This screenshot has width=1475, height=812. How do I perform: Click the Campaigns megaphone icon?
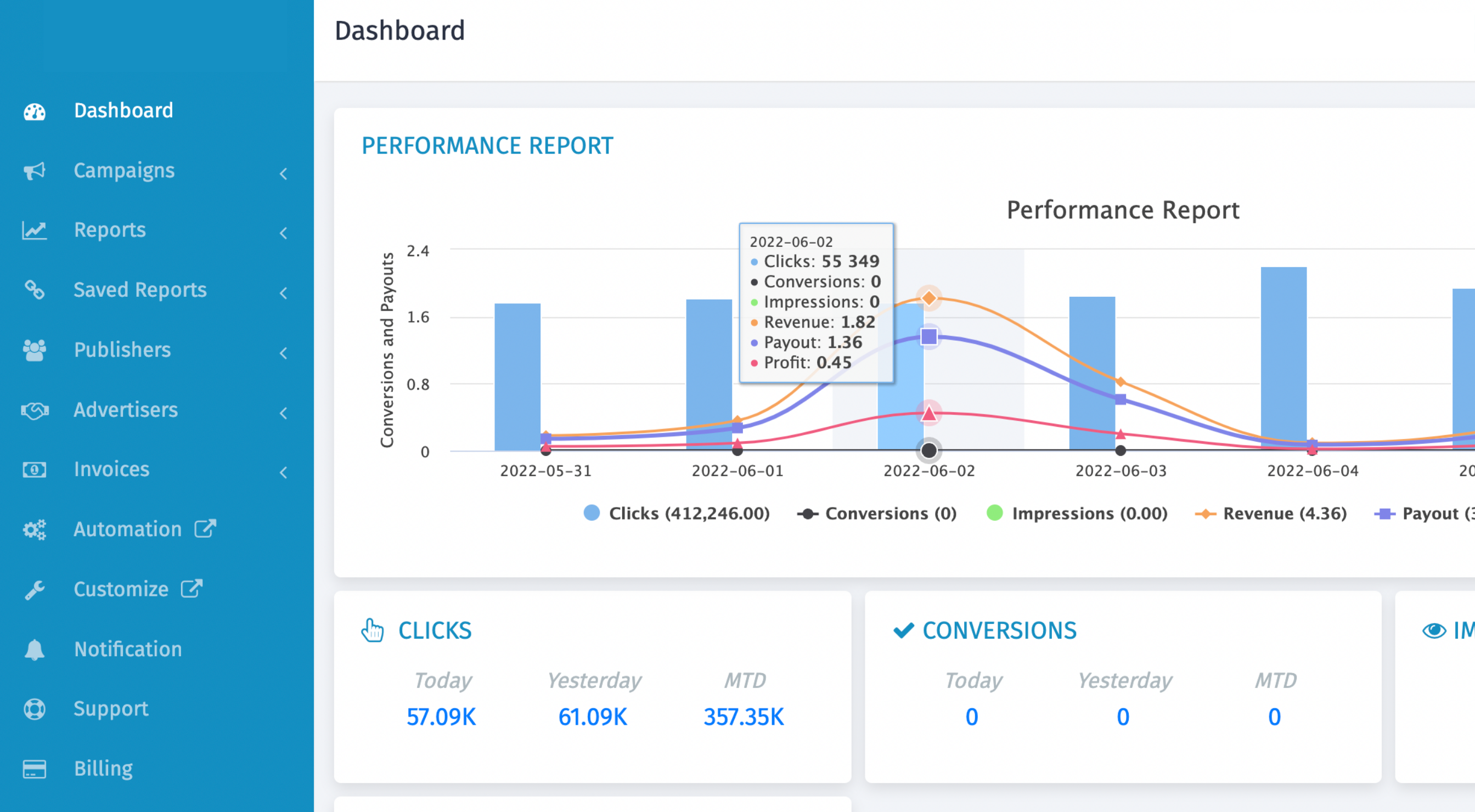[35, 171]
